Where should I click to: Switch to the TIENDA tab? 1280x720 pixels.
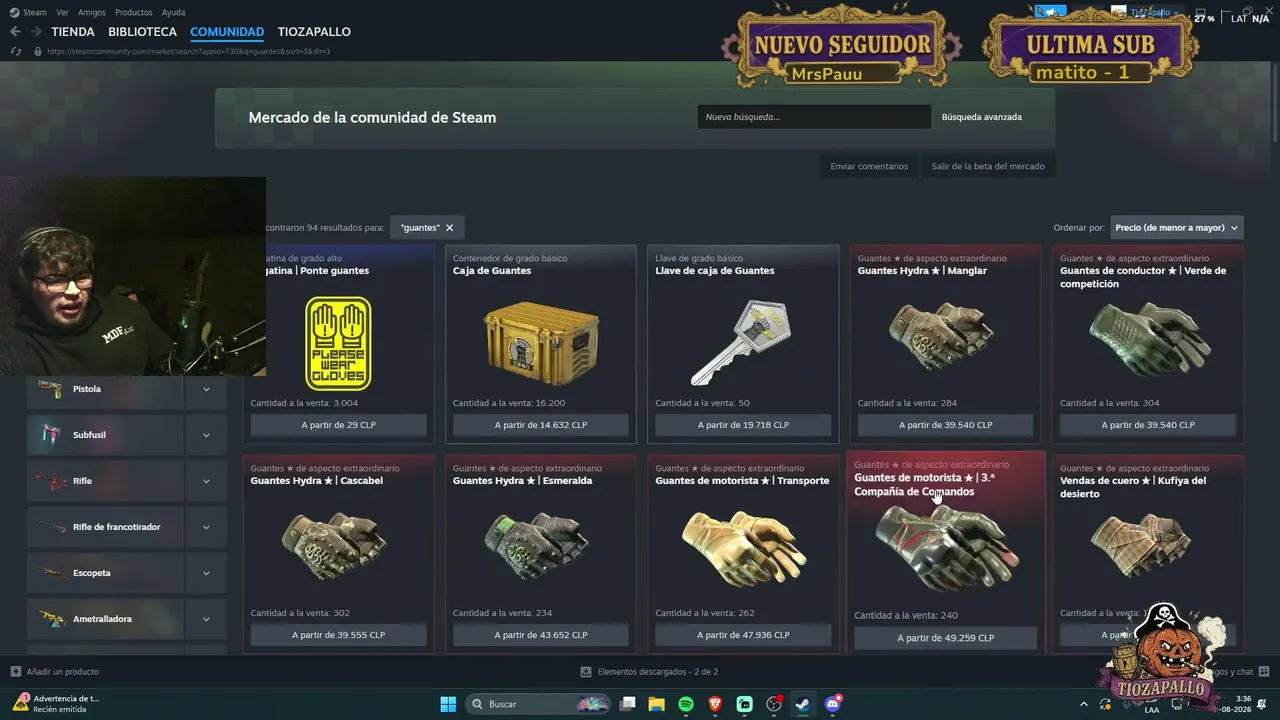73,32
